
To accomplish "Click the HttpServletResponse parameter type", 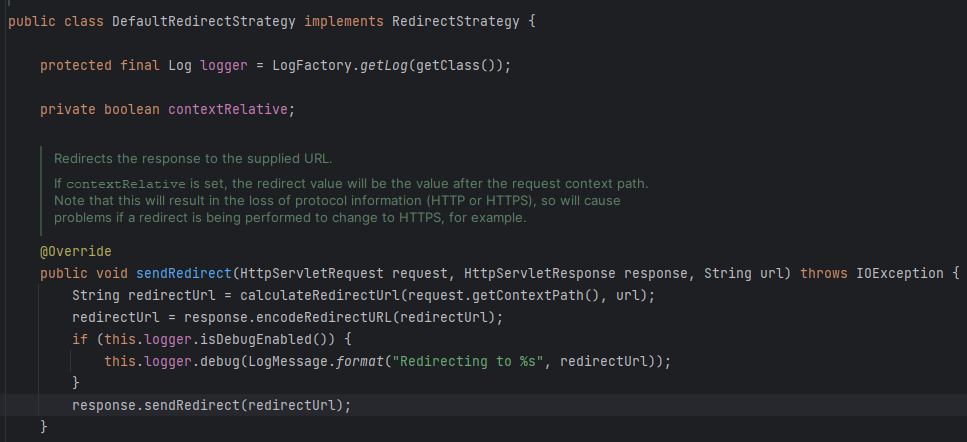I will (x=540, y=273).
